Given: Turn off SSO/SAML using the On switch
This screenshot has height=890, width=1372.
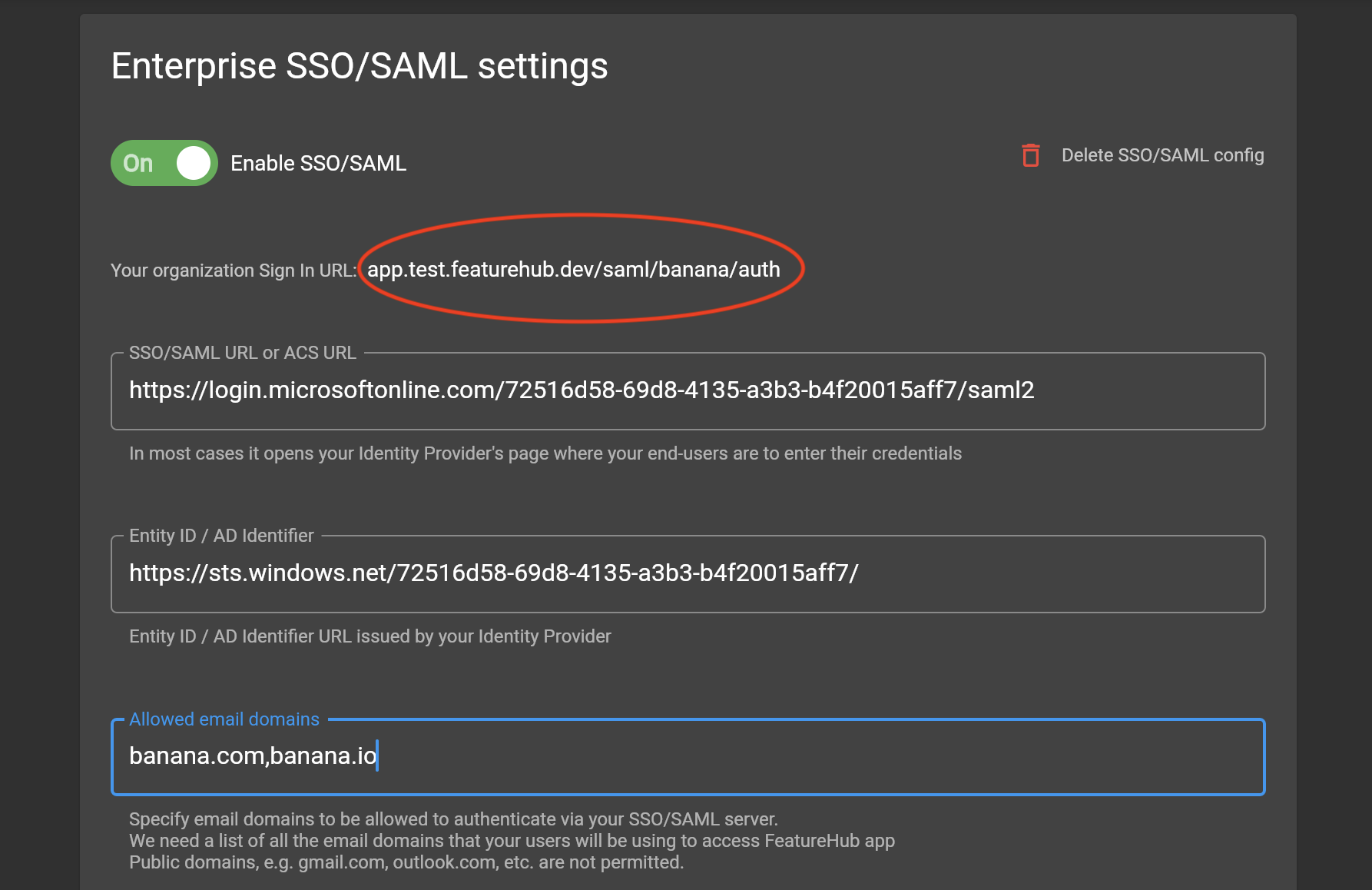Looking at the screenshot, I should [x=164, y=163].
